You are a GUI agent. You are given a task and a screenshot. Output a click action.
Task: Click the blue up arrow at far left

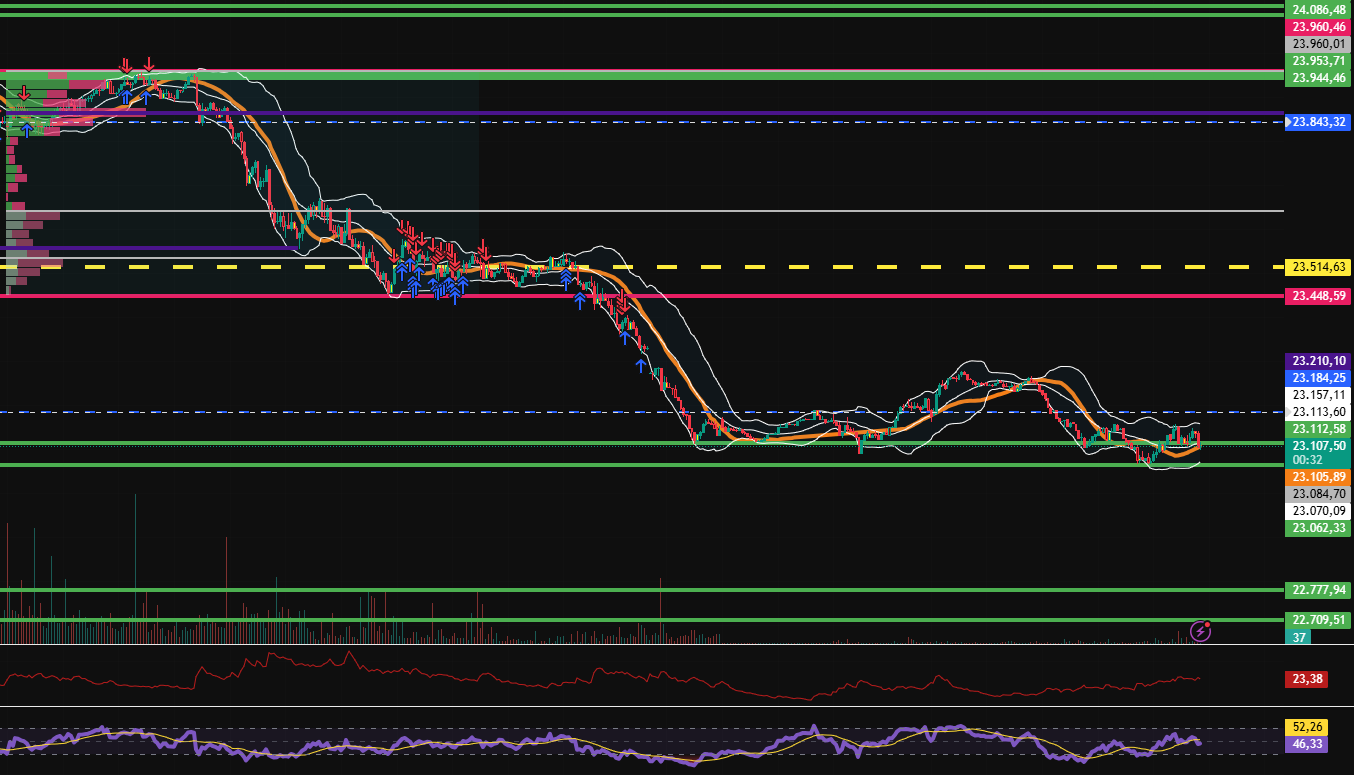[27, 129]
